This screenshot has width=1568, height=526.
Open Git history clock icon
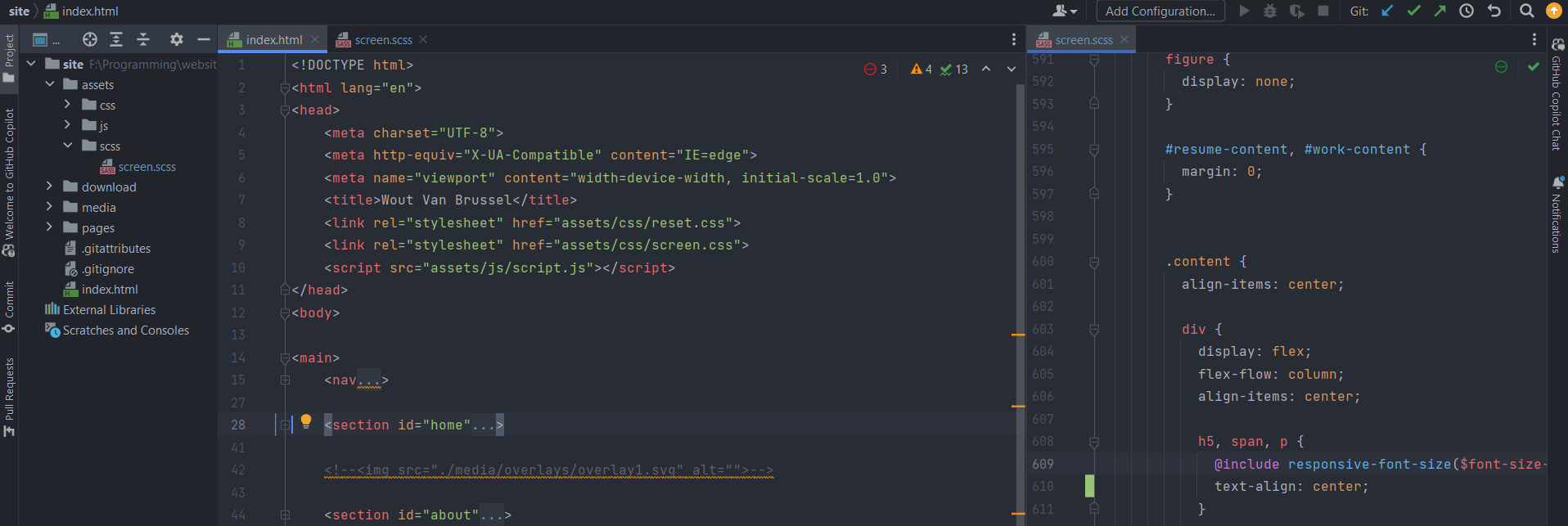point(1467,11)
